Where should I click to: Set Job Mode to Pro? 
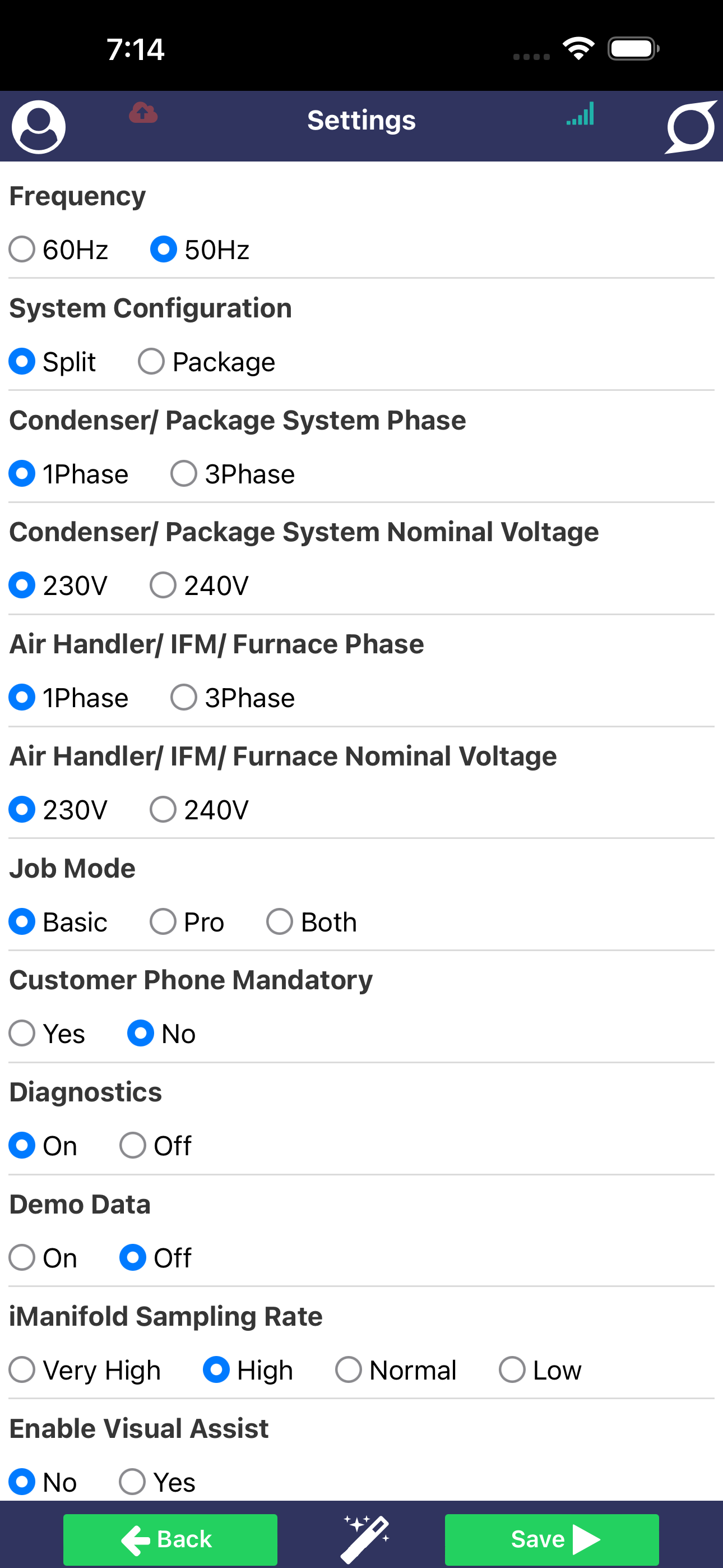pos(187,921)
